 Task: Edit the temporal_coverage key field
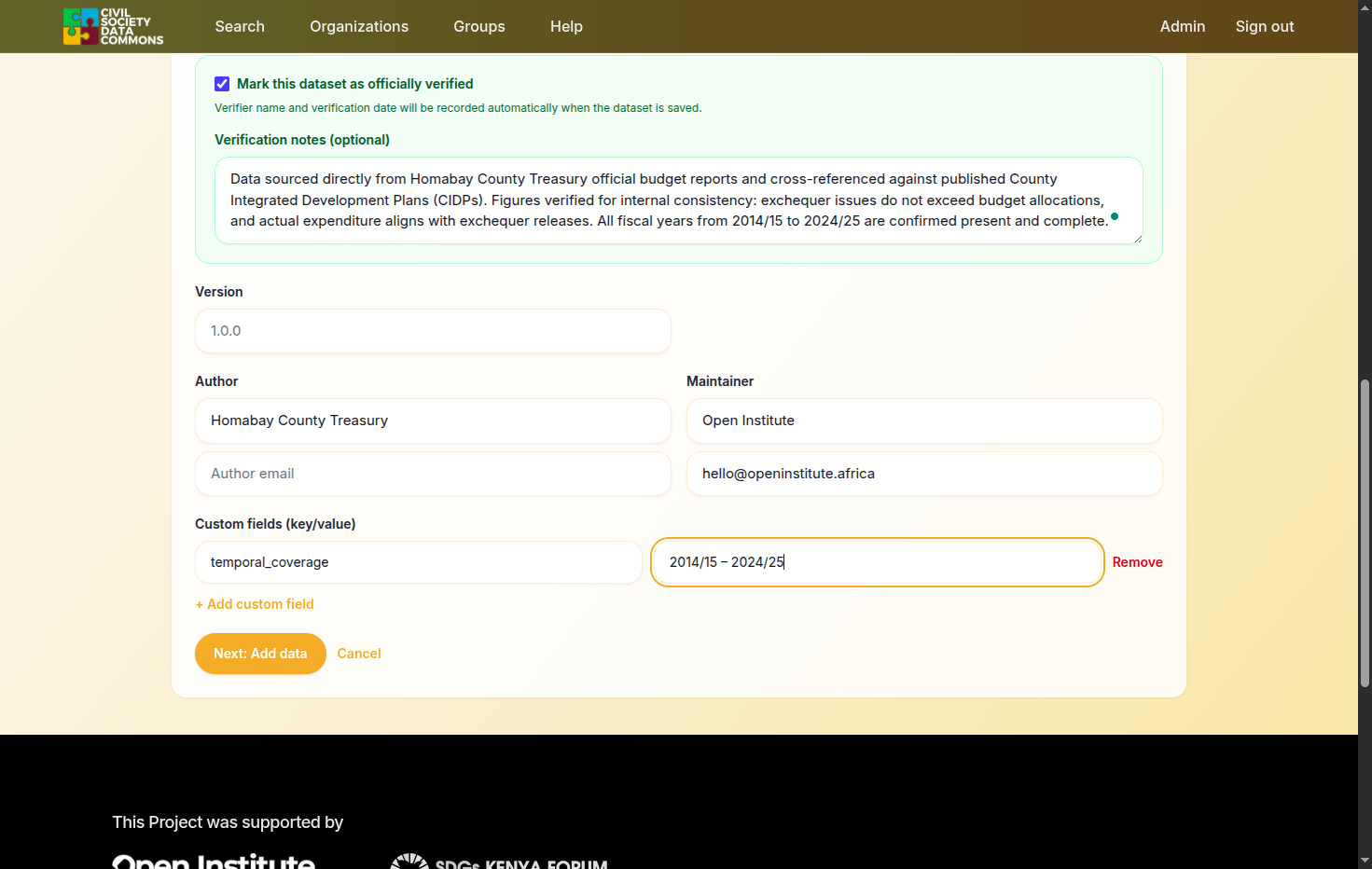pos(419,562)
